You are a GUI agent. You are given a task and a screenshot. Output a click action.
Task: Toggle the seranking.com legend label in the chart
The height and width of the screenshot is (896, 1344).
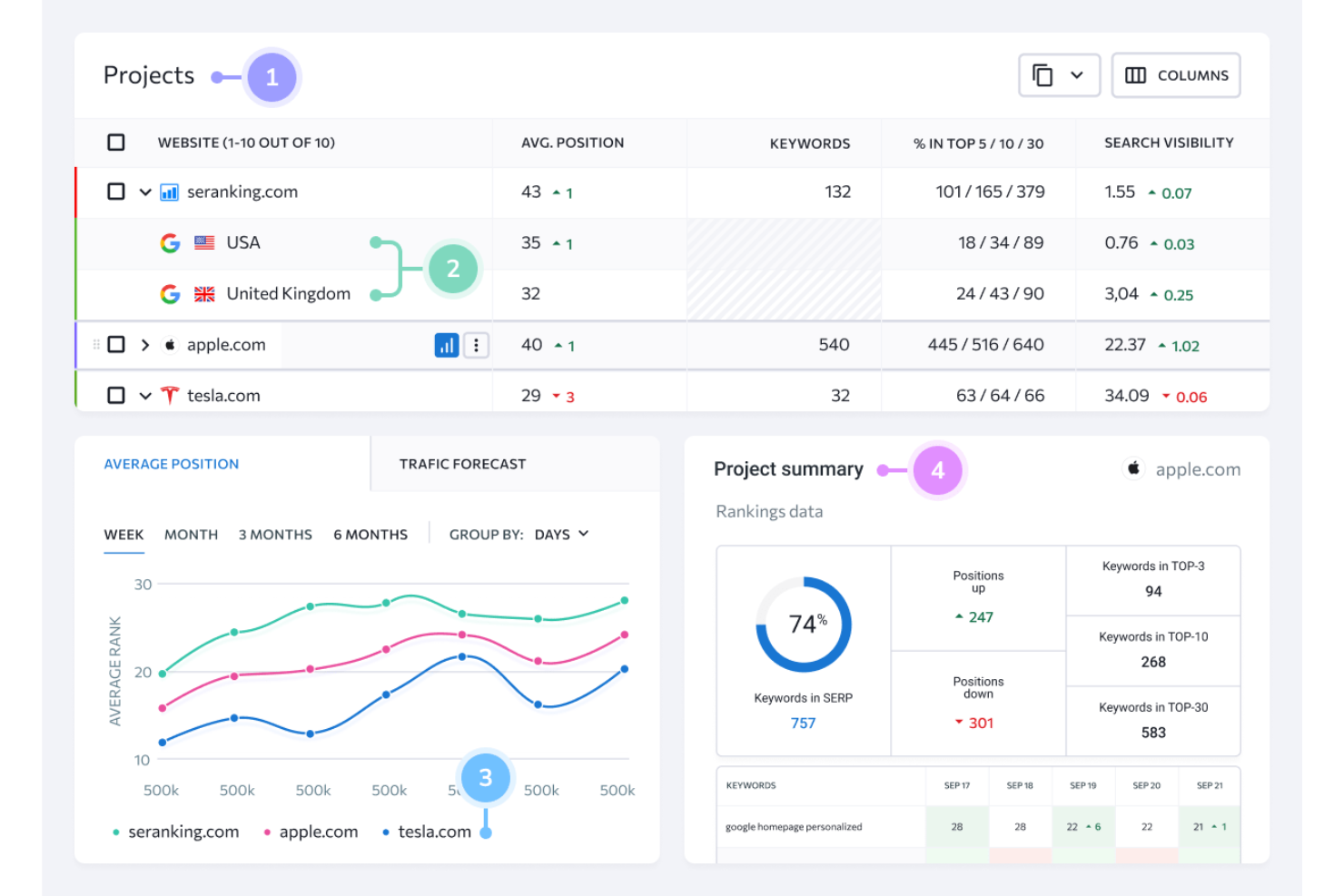(183, 832)
